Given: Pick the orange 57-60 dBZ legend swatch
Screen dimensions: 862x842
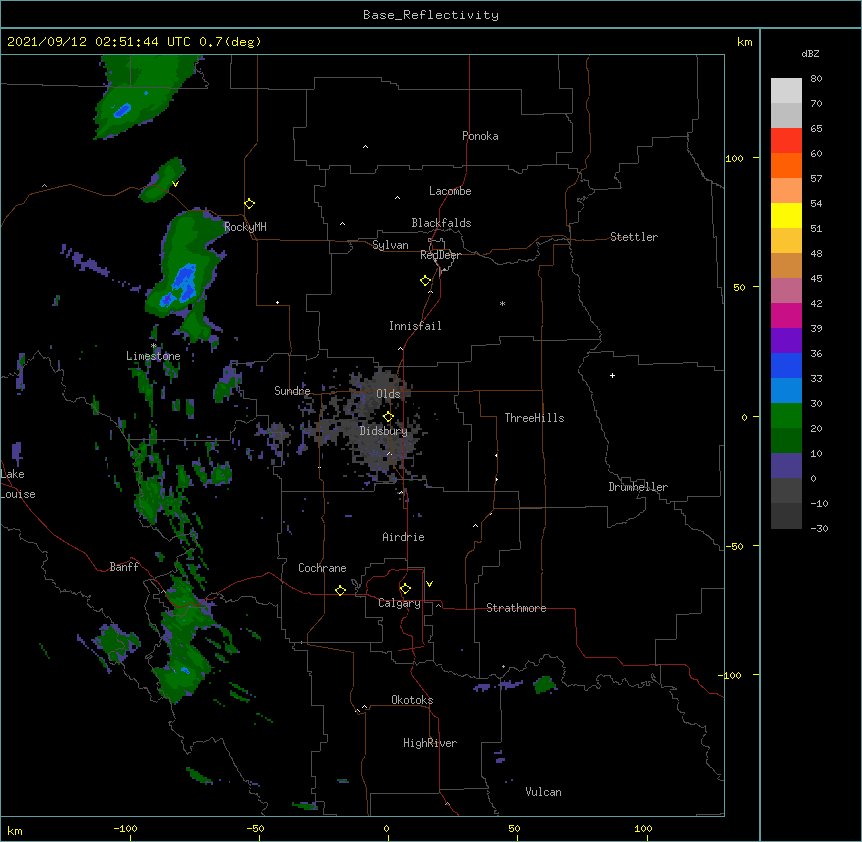Looking at the screenshot, I should tap(786, 166).
